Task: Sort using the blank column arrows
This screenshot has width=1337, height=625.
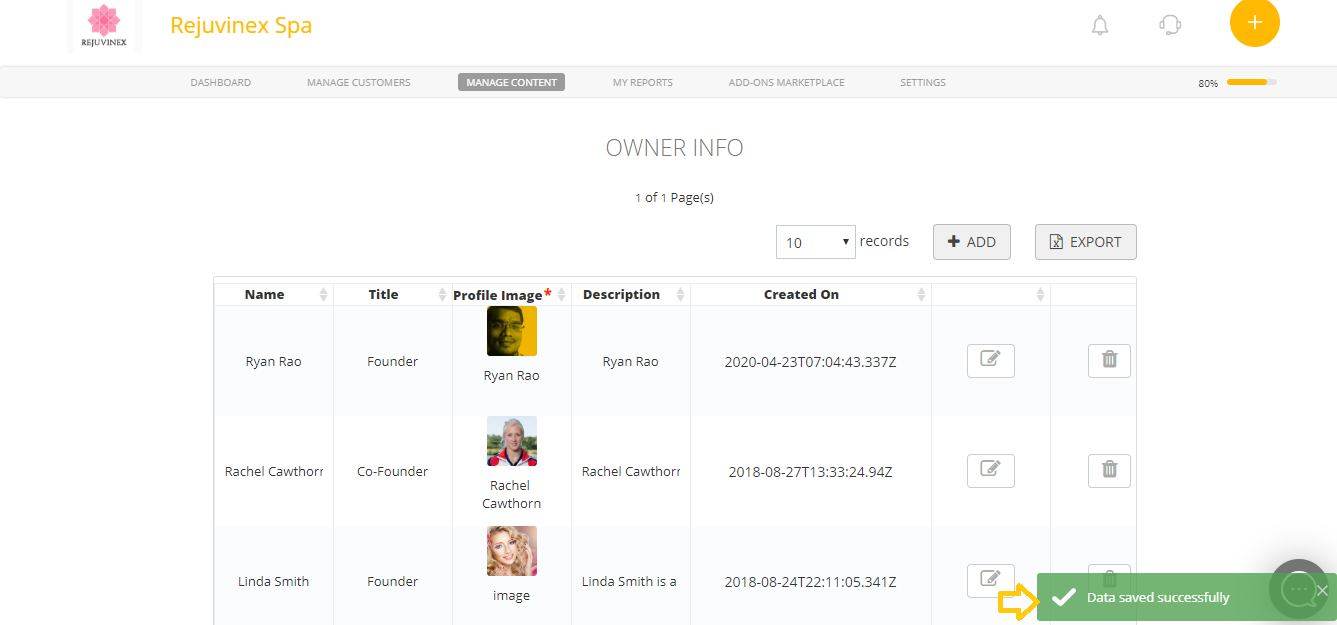Action: pos(1040,295)
